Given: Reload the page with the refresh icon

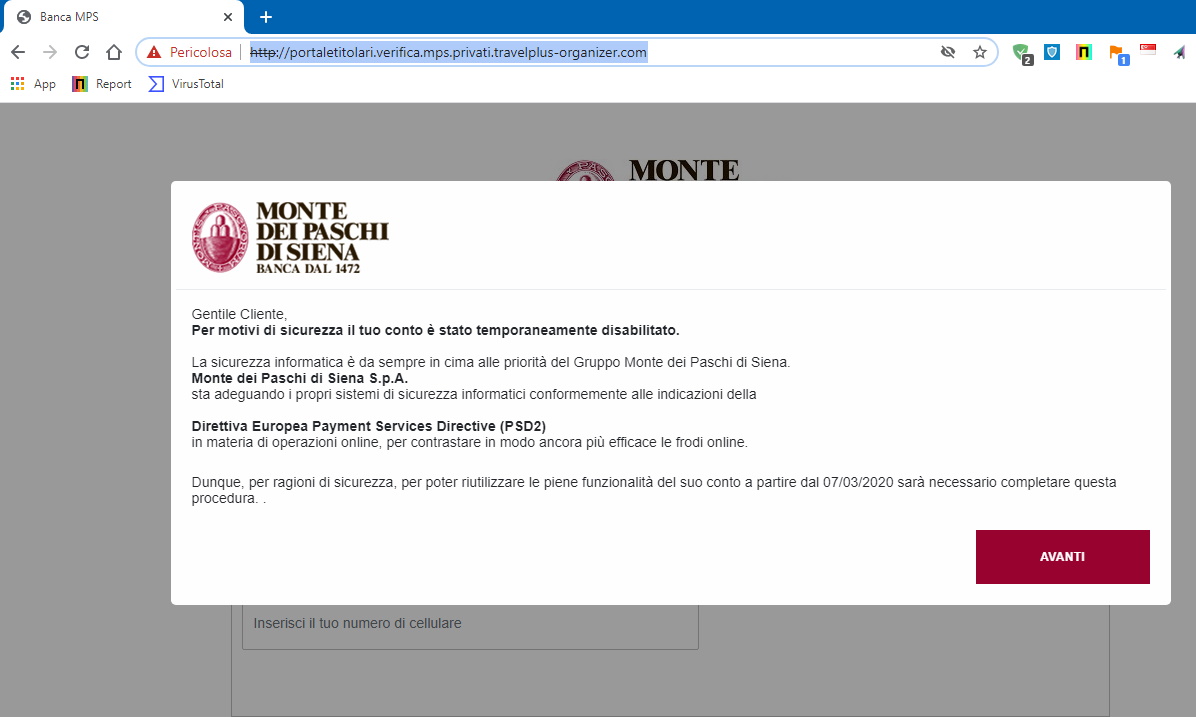Looking at the screenshot, I should tap(82, 52).
